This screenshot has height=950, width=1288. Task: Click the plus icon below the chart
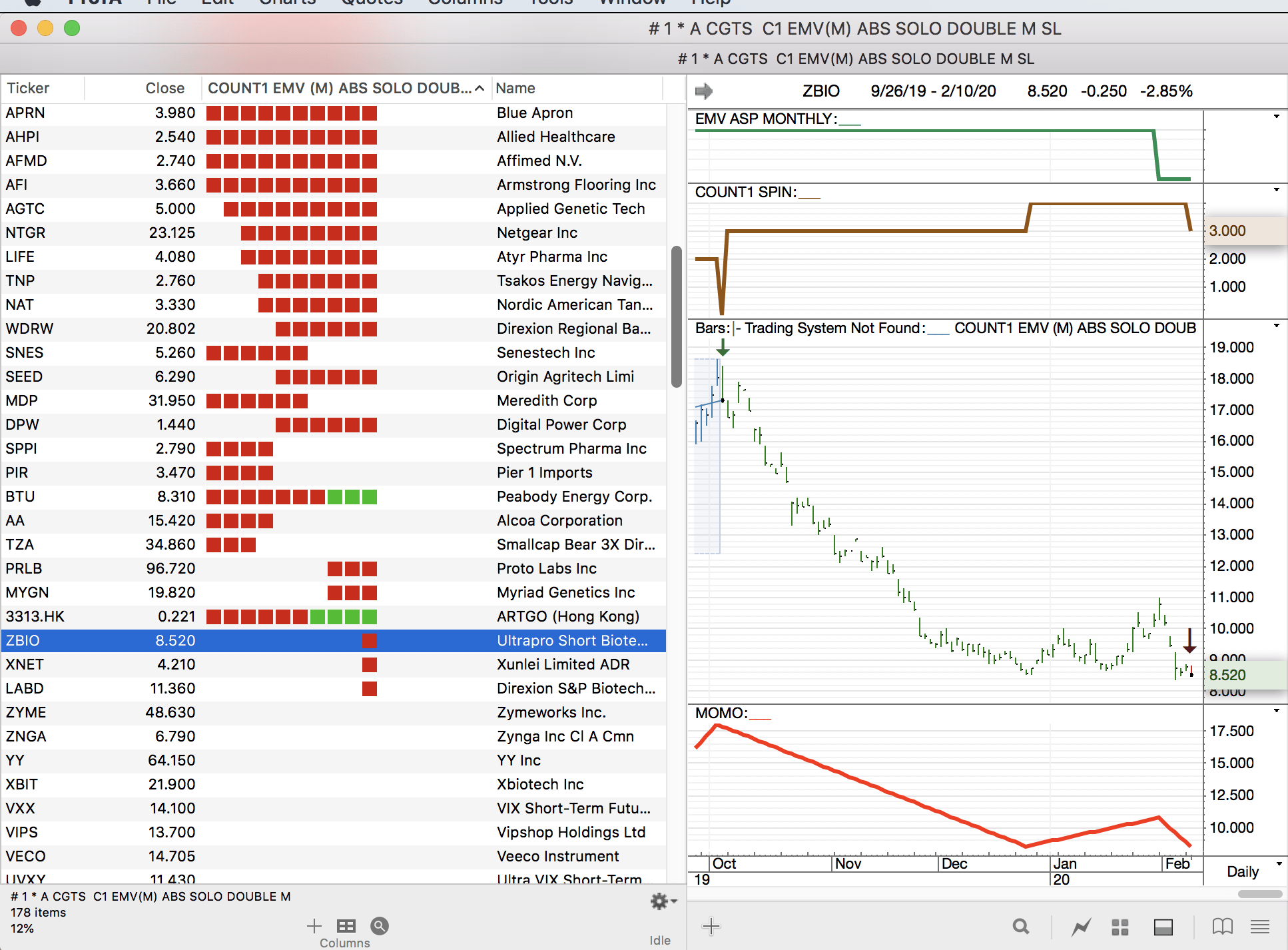pos(711,926)
